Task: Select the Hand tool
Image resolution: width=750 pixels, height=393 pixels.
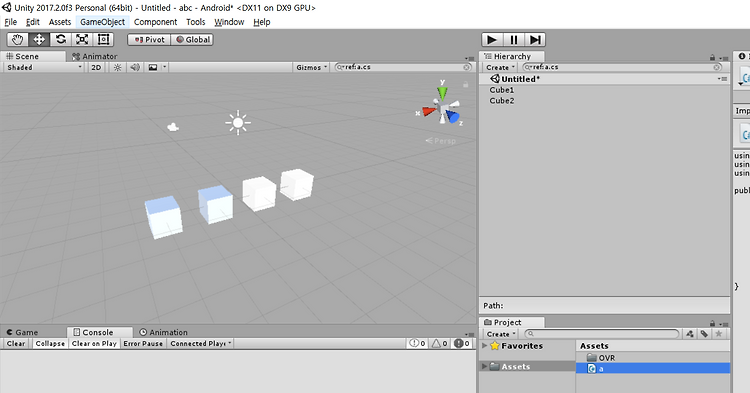Action: pos(18,40)
